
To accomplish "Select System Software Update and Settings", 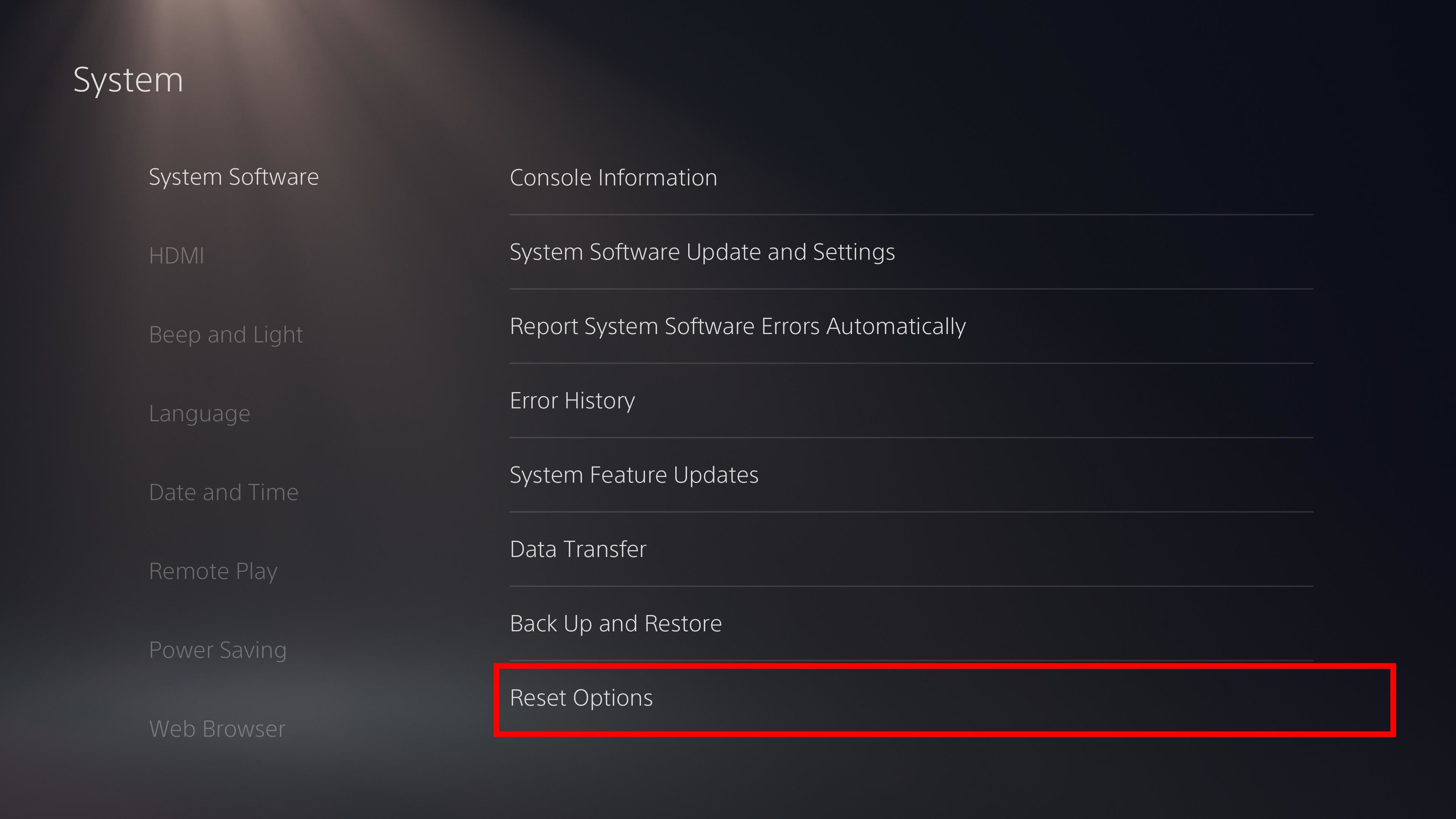I will (x=702, y=251).
